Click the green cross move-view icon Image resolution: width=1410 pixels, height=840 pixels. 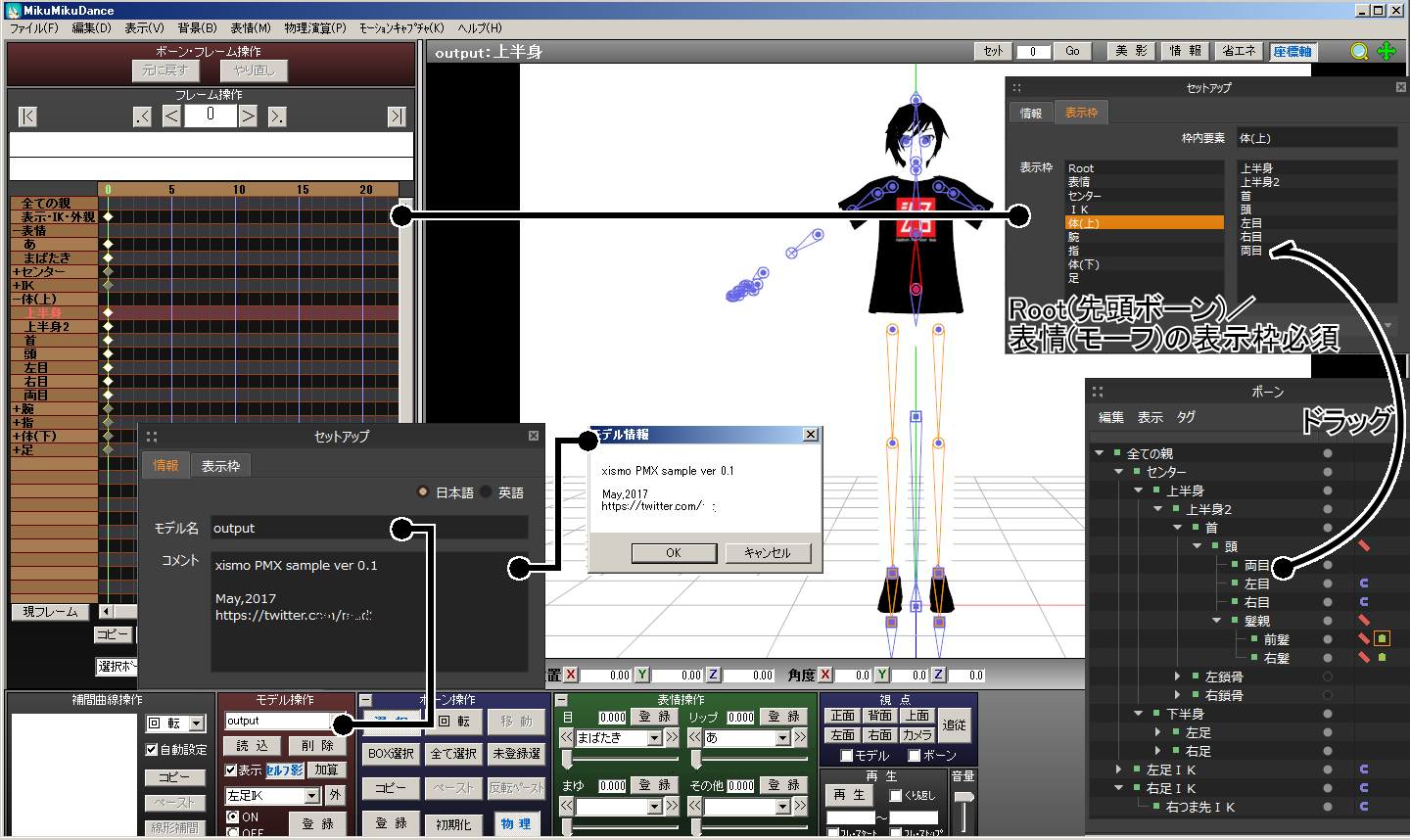(1386, 51)
